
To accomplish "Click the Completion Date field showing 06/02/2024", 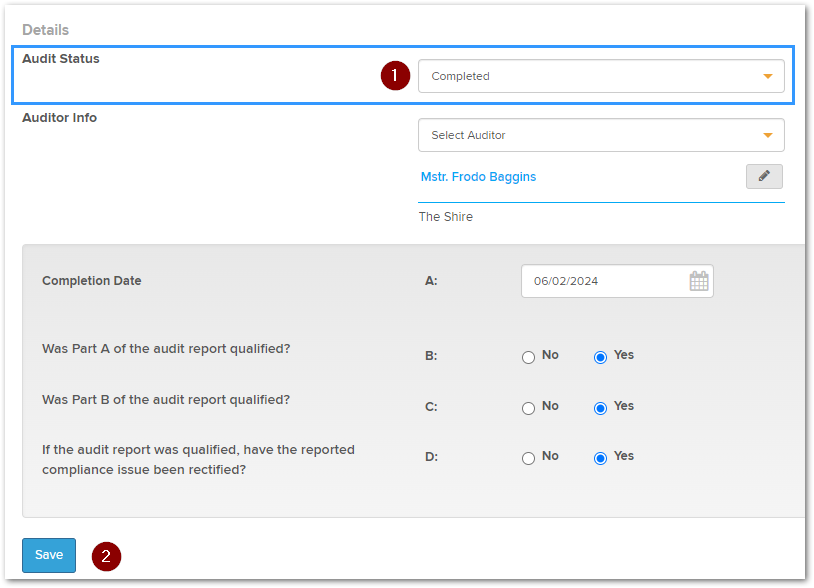I will tap(600, 281).
